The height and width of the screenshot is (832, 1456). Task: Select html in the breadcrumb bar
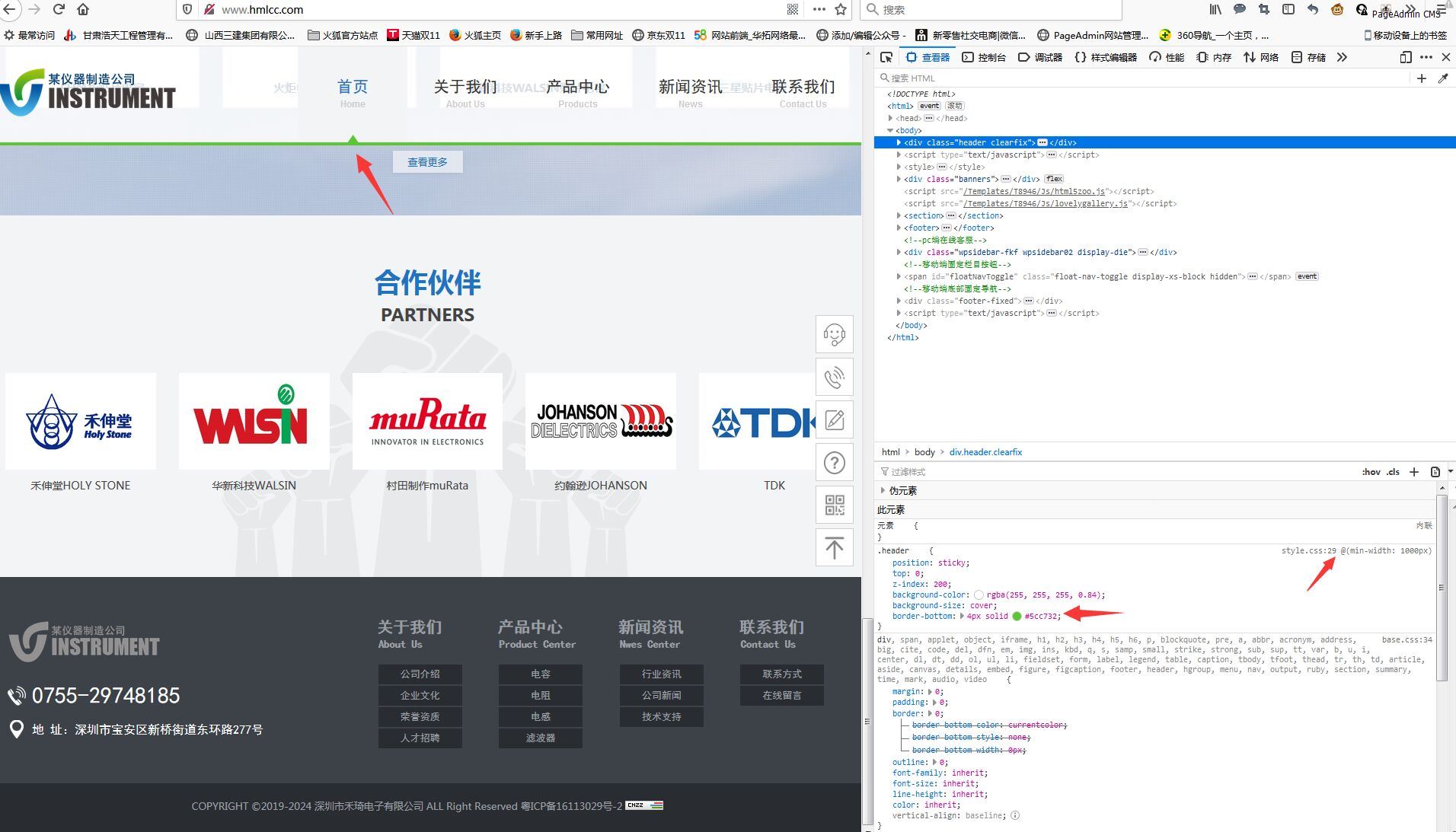[x=890, y=452]
